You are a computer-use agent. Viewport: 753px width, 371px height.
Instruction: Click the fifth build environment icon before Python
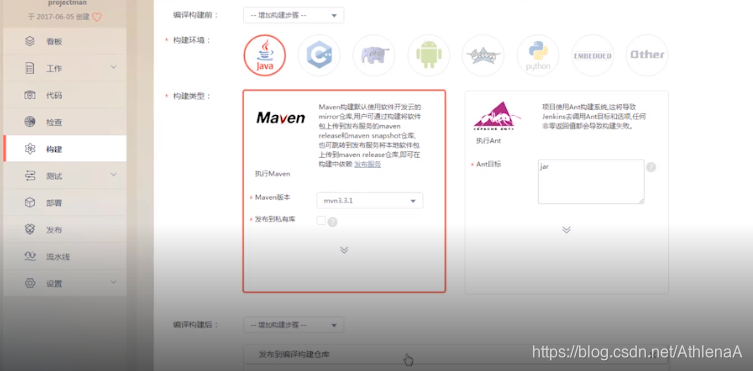483,55
